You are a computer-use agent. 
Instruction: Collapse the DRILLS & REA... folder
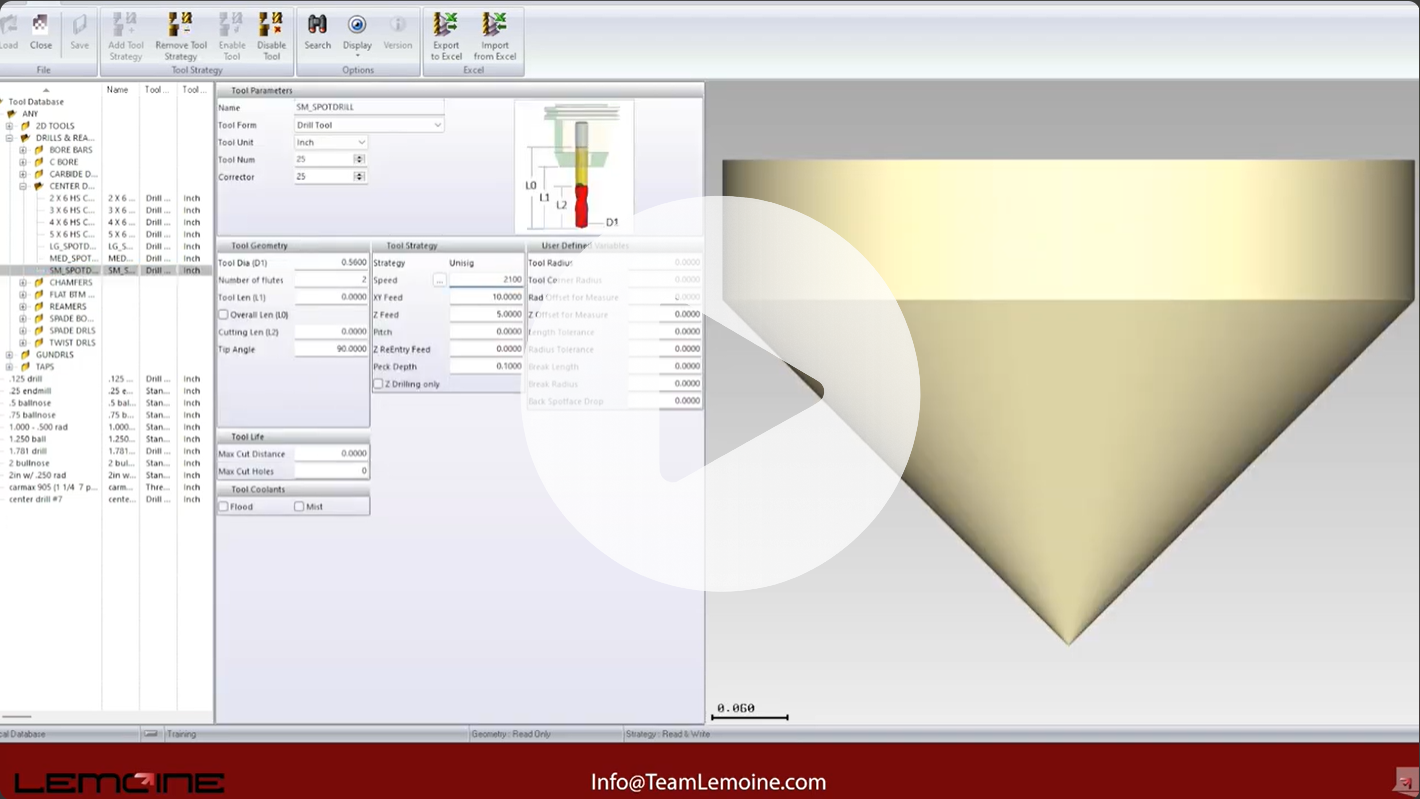coord(10,138)
